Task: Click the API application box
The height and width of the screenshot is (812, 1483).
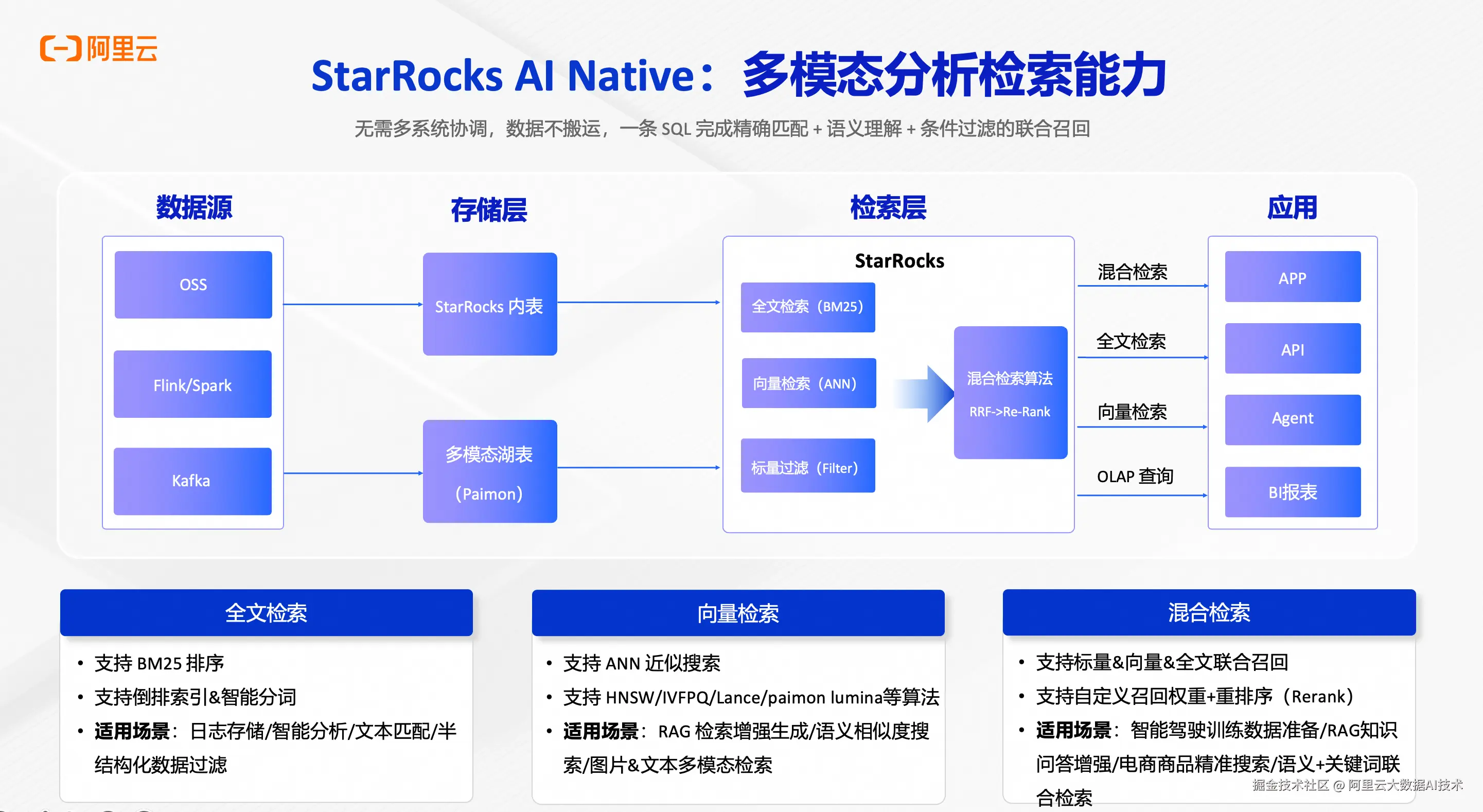Action: 1293,348
